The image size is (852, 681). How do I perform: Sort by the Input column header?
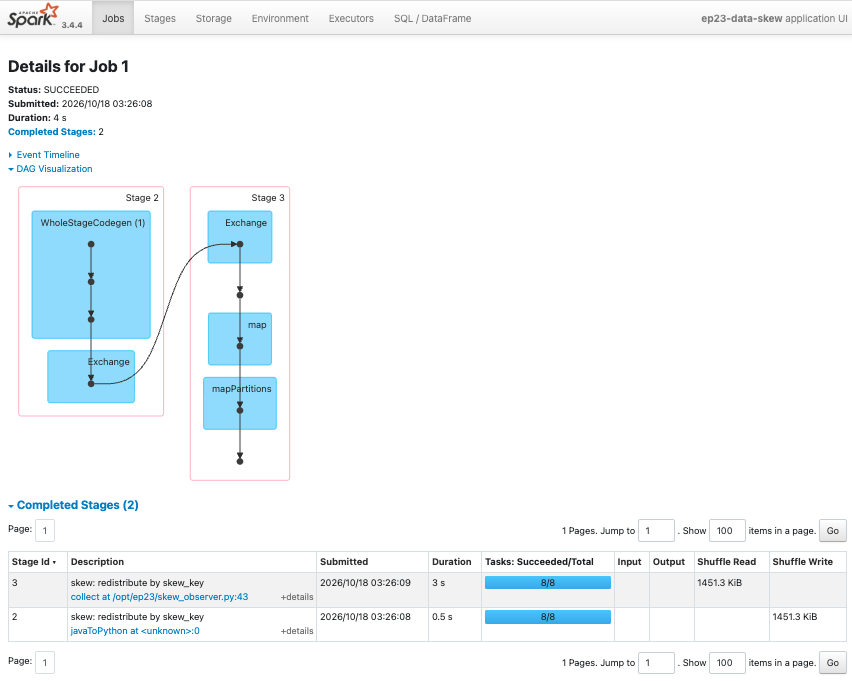(x=629, y=562)
